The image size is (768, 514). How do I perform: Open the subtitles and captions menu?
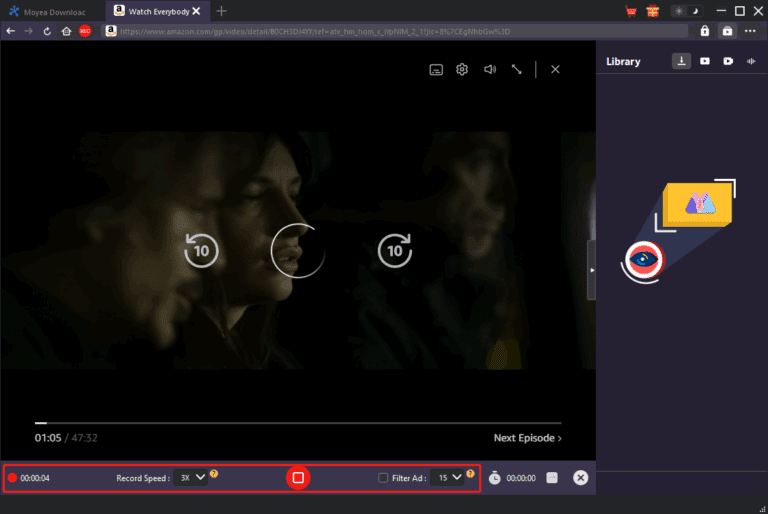[436, 69]
